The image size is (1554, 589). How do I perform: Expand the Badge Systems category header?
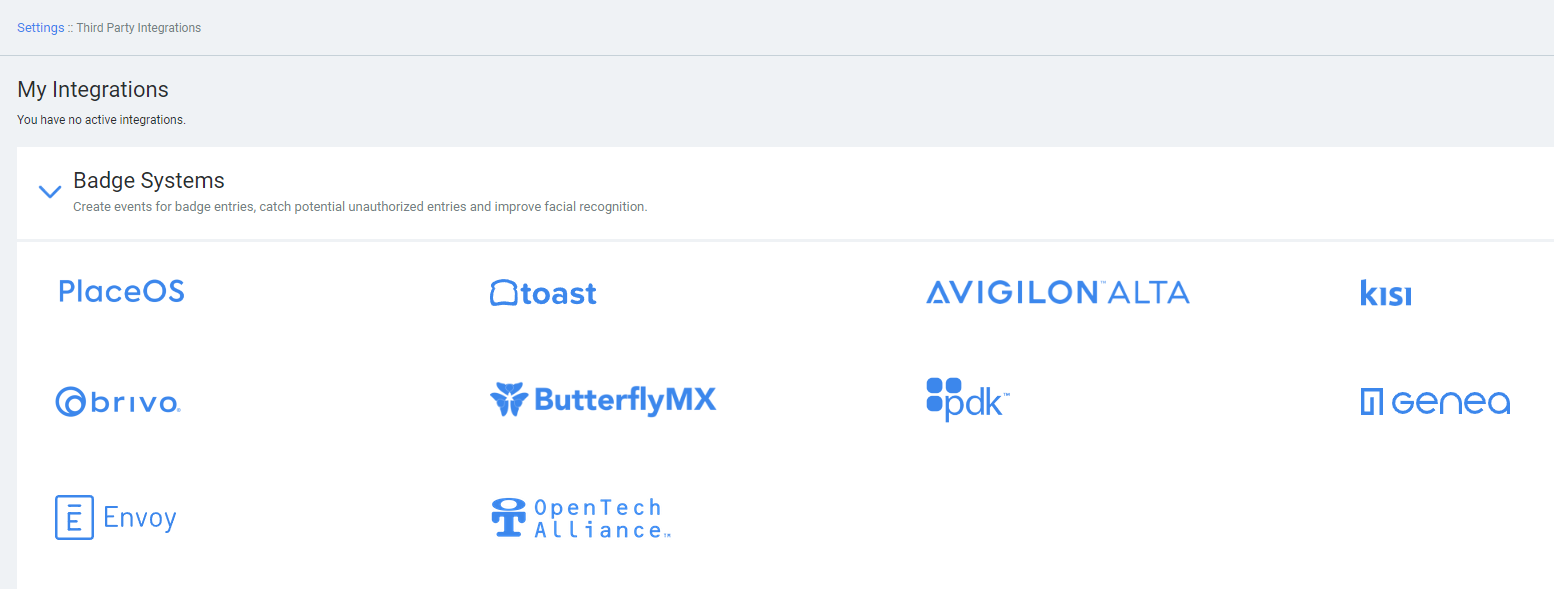[148, 181]
